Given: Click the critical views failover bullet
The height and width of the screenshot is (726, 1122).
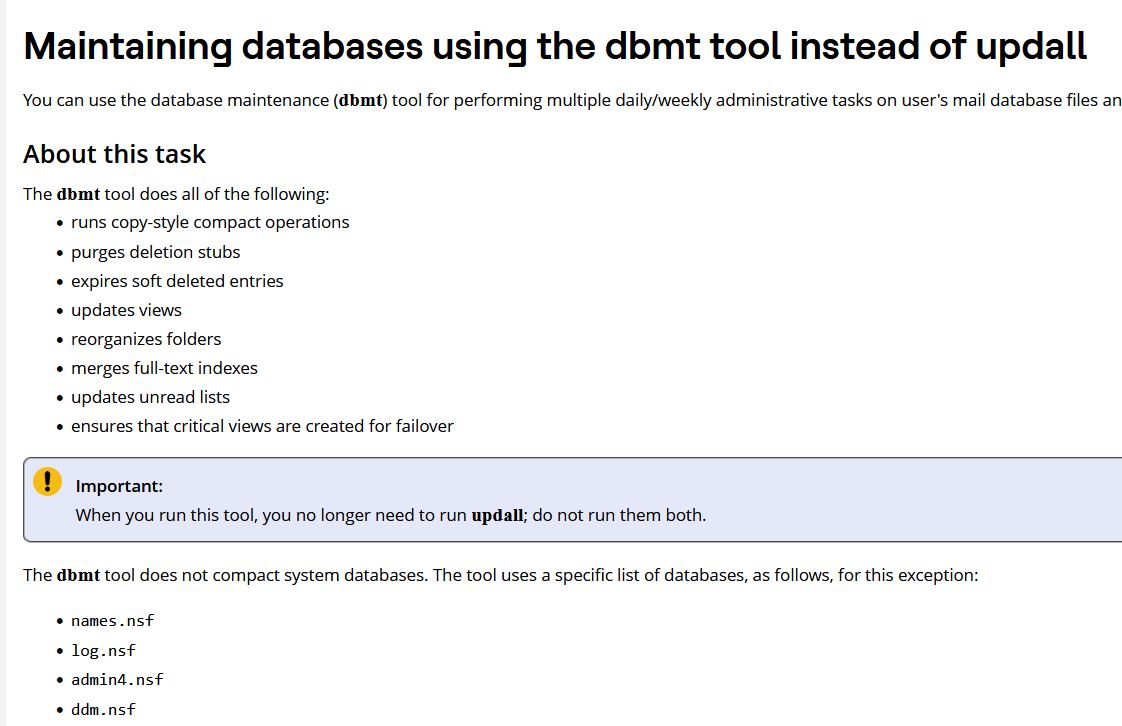Looking at the screenshot, I should pyautogui.click(x=262, y=426).
